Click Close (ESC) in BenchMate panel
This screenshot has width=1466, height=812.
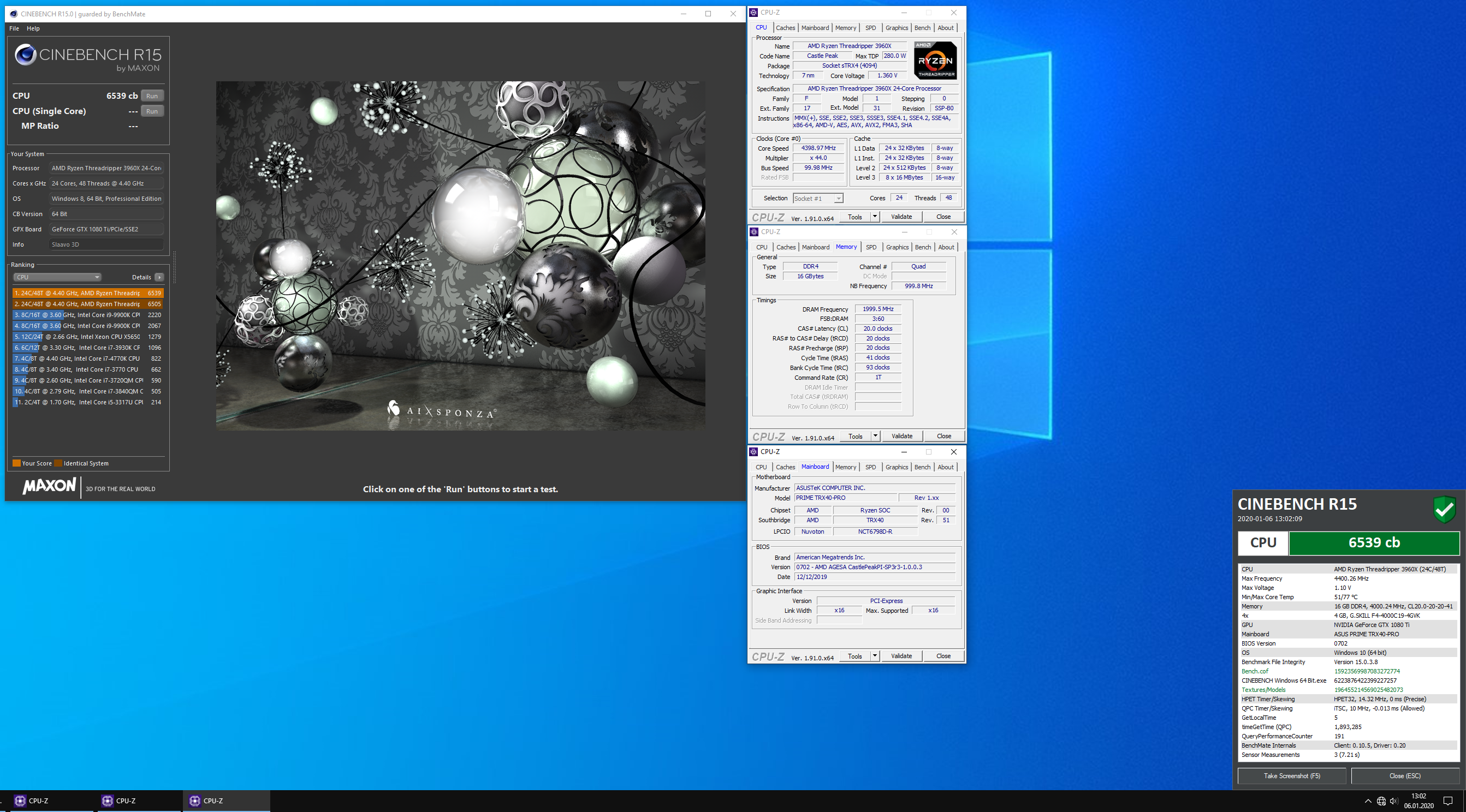[x=1404, y=776]
